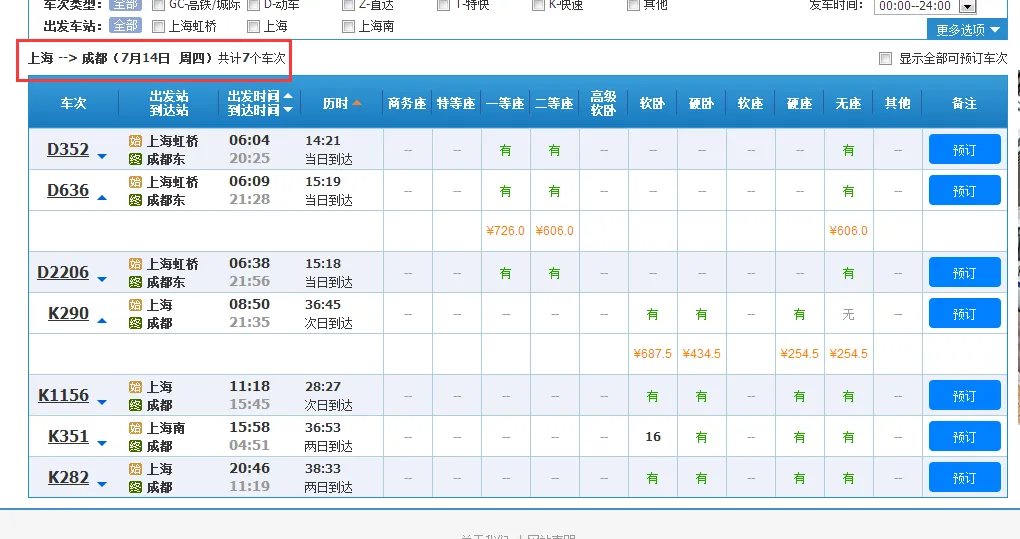Click 二等座 column header
1020x539 pixels.
(554, 103)
